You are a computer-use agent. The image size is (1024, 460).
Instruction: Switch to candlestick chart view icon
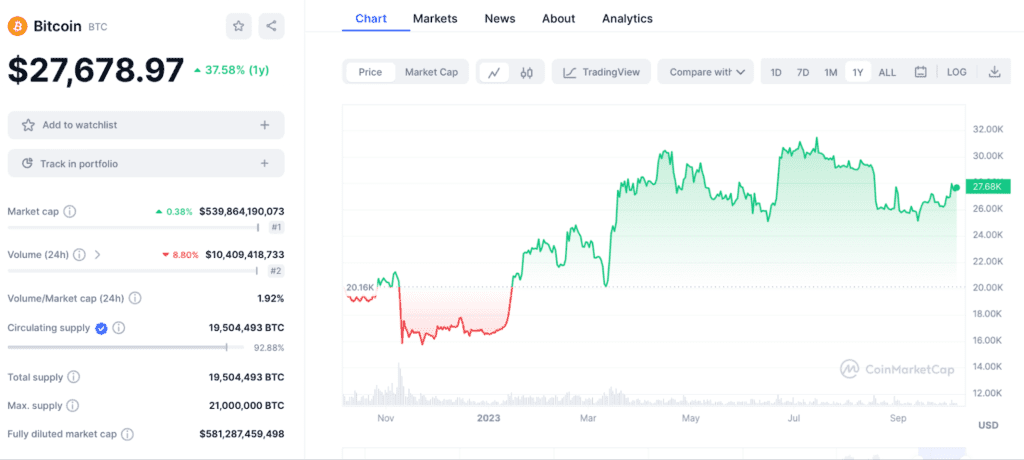click(527, 73)
